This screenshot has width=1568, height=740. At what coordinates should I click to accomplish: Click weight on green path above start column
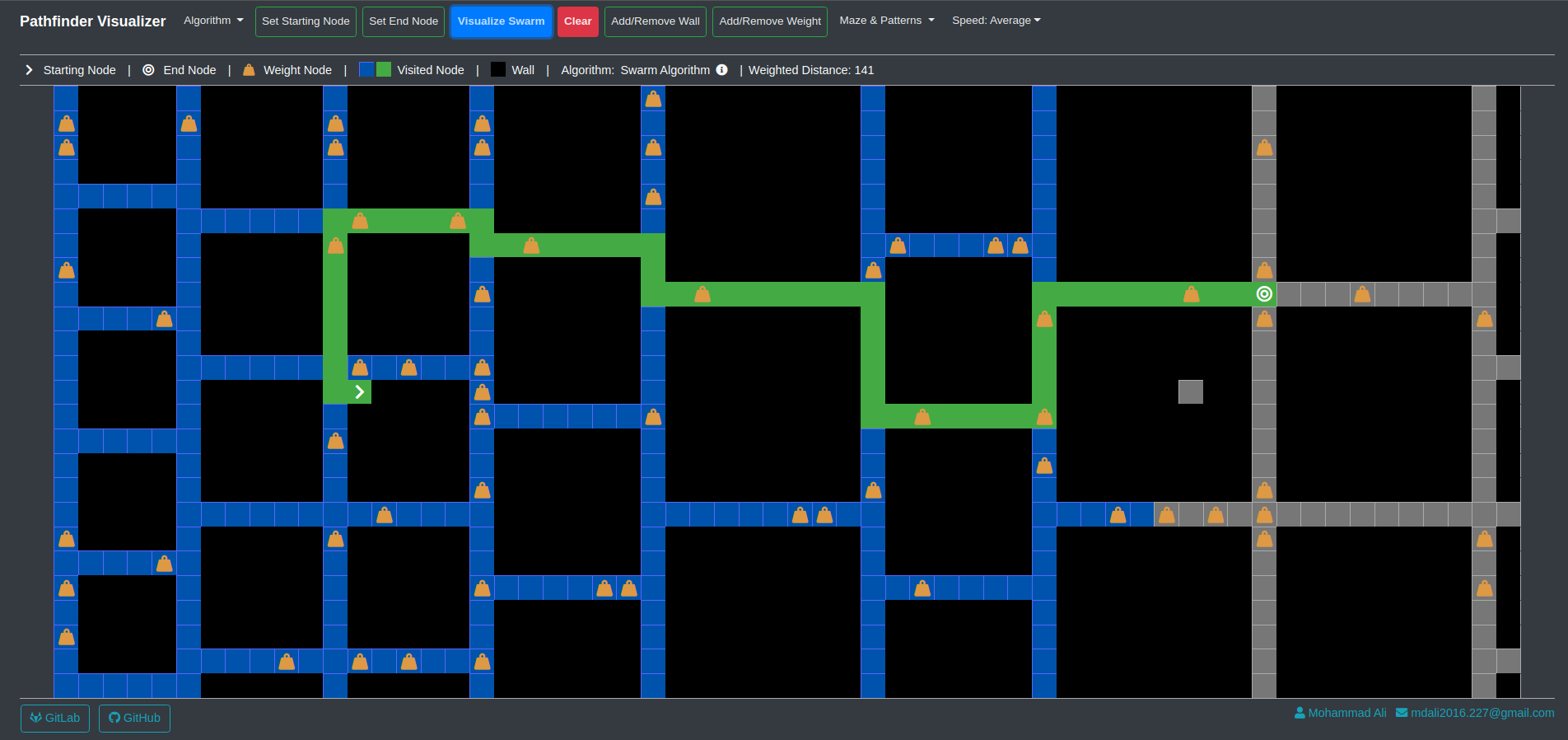coord(335,246)
